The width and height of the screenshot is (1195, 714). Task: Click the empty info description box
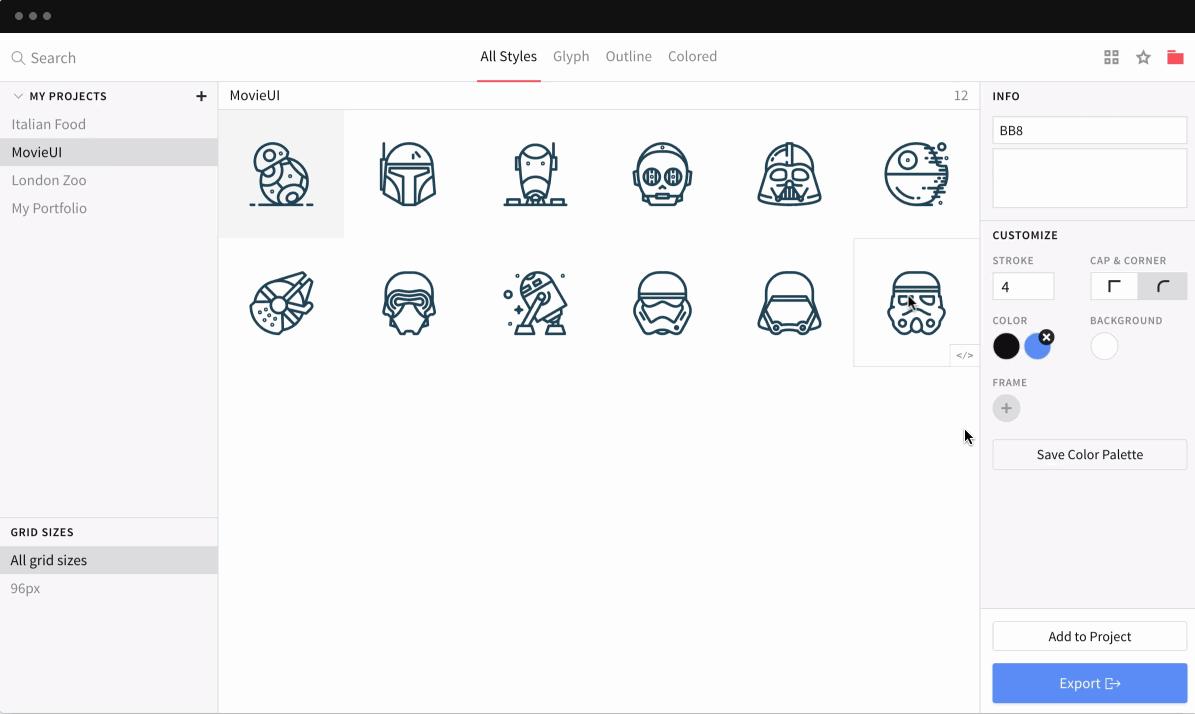[1089, 178]
